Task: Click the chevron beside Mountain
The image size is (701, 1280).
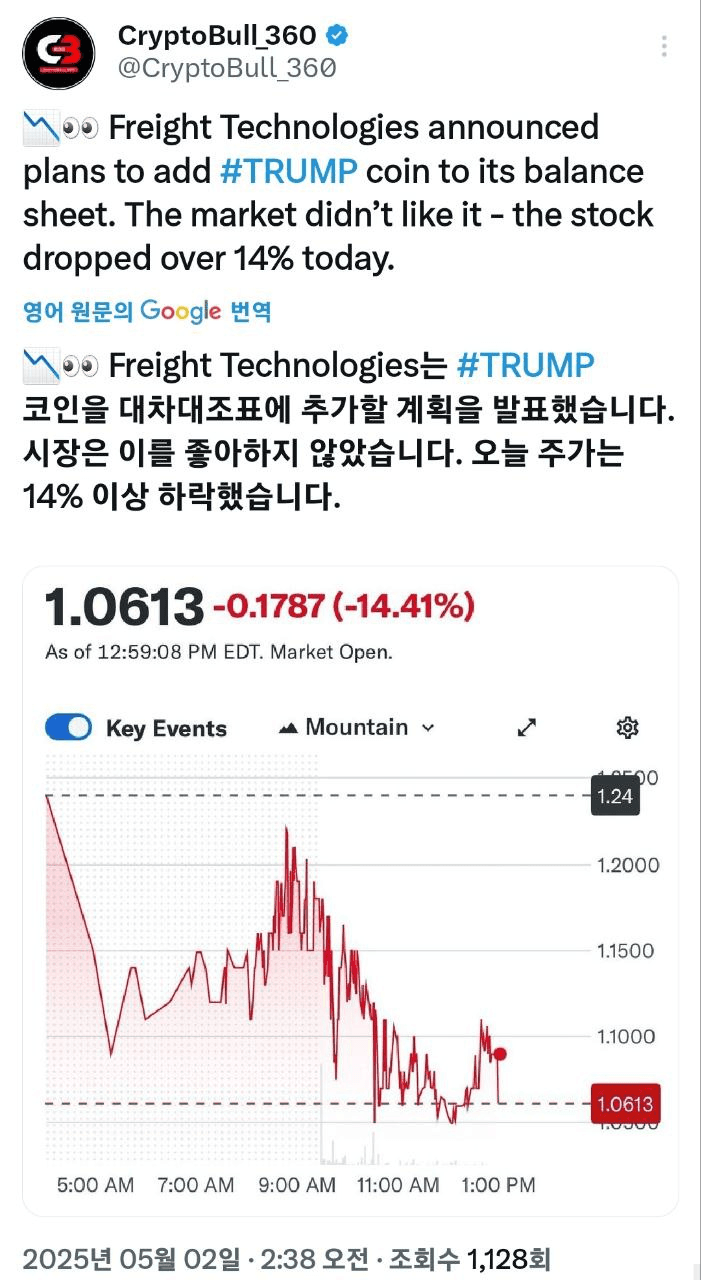Action: pyautogui.click(x=428, y=728)
